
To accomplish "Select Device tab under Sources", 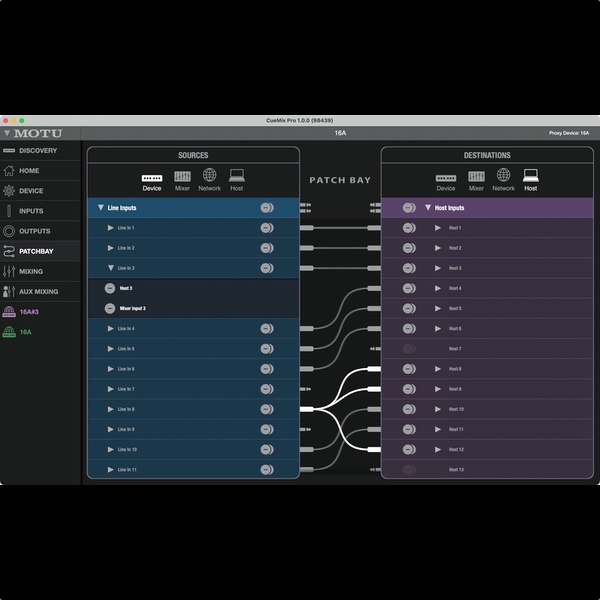I will [152, 182].
